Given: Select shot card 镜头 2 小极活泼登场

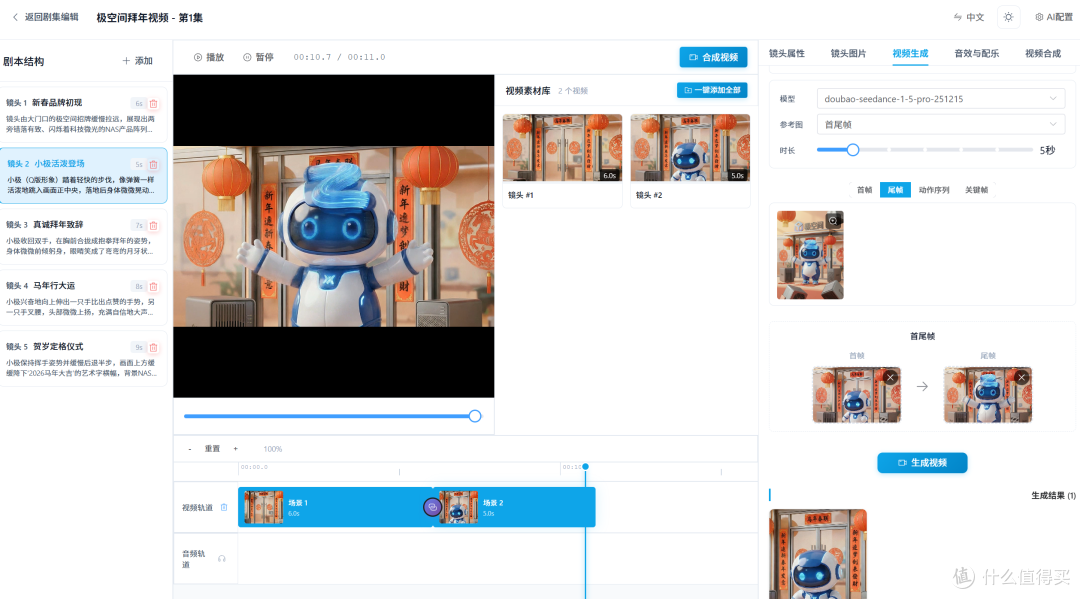Looking at the screenshot, I should 83,176.
